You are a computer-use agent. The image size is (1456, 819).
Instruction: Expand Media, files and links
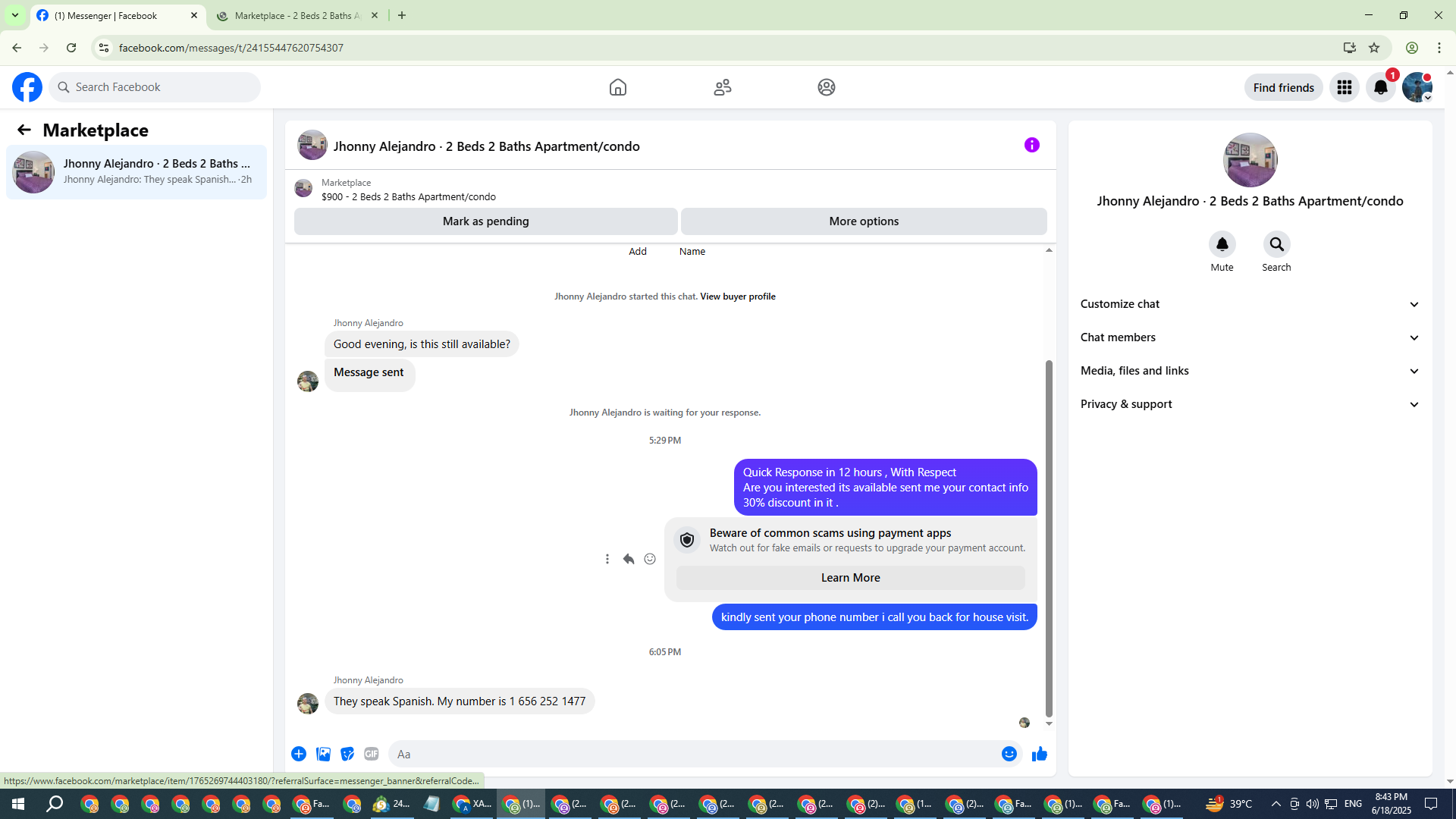1250,371
